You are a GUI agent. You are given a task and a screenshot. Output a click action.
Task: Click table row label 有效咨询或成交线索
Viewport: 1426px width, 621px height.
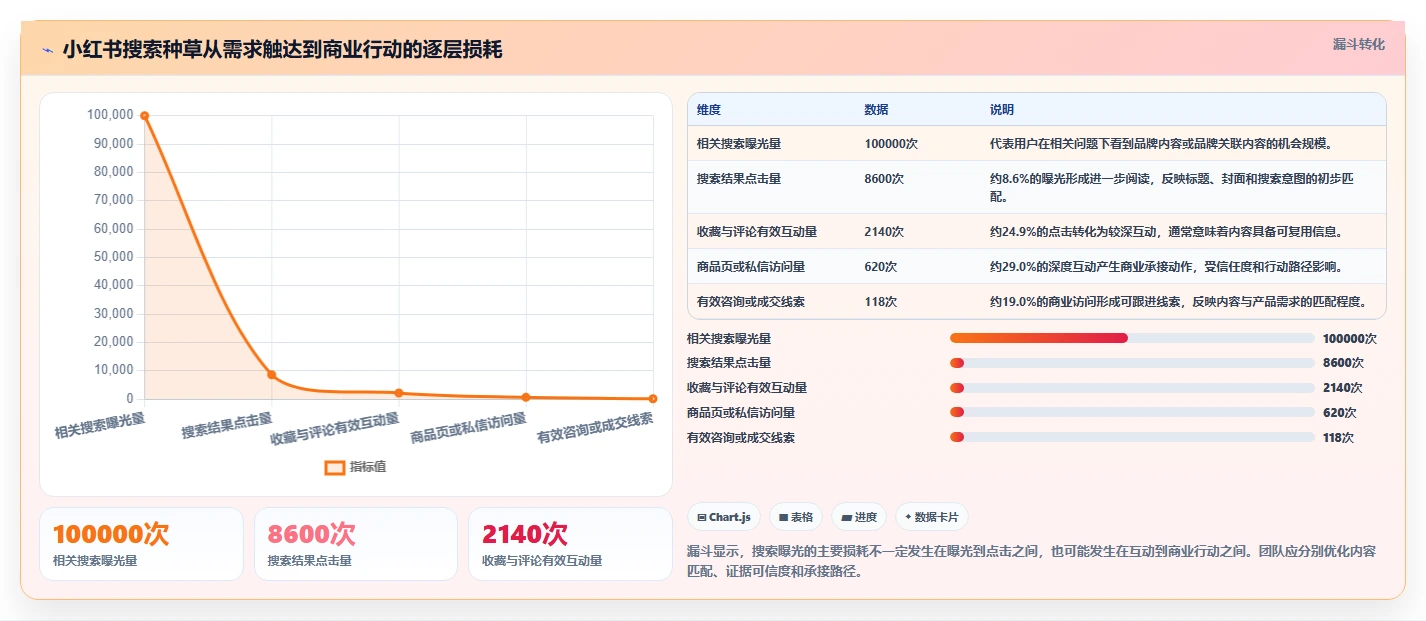click(751, 302)
